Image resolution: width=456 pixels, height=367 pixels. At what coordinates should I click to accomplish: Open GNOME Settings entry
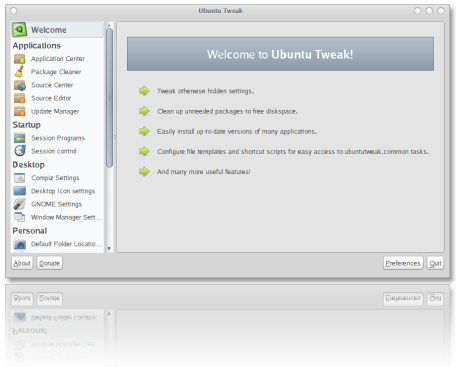(x=57, y=204)
